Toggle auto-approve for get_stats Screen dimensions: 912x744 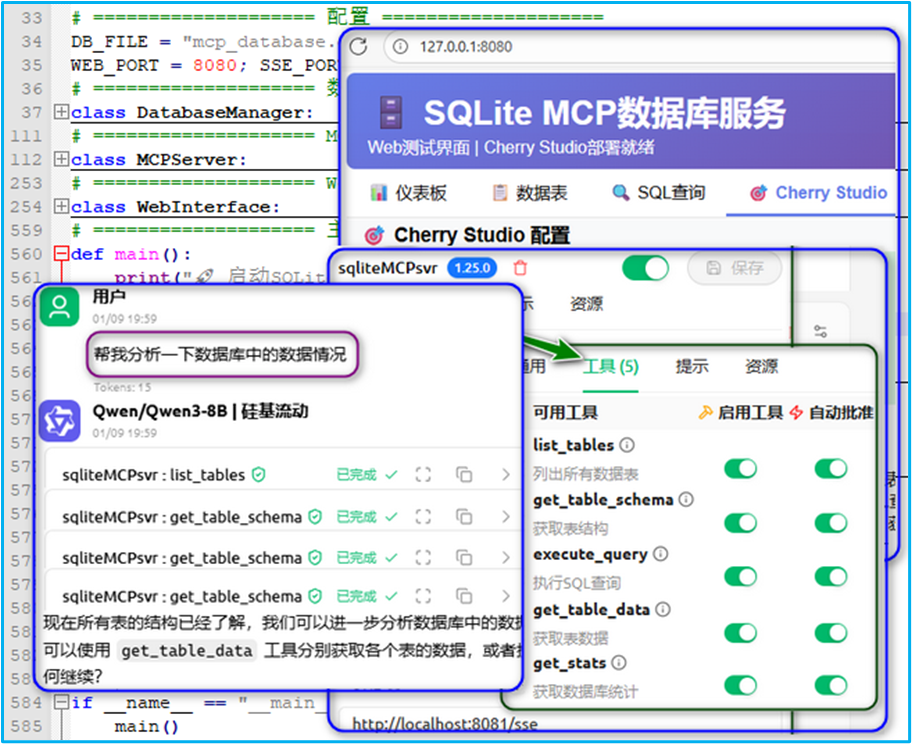[831, 685]
